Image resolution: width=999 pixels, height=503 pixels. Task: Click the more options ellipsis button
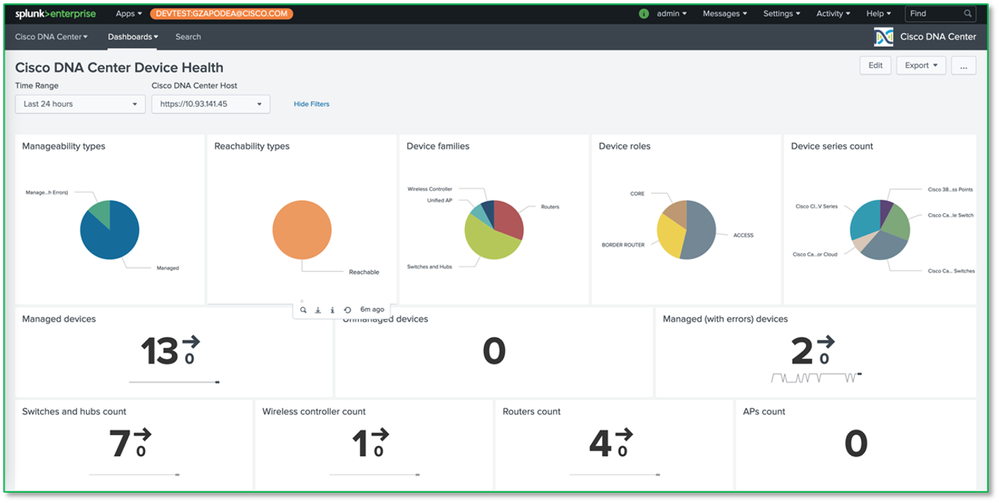click(x=963, y=65)
